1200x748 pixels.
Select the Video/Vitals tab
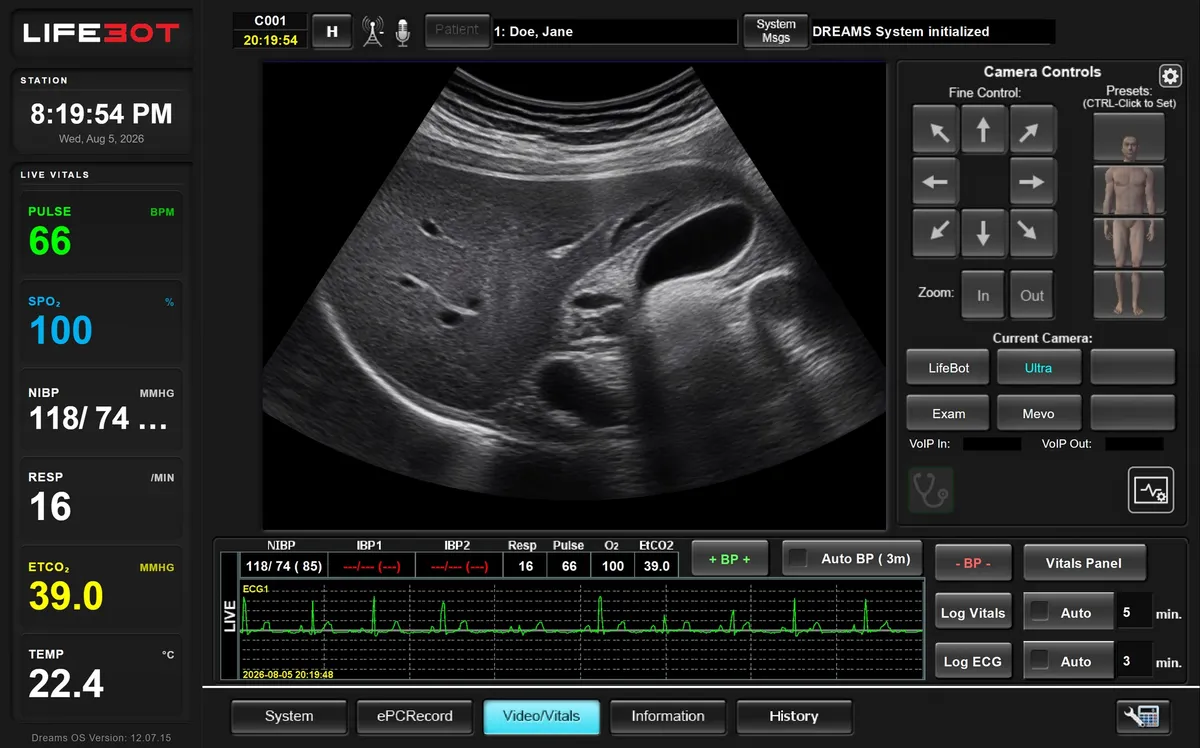[x=541, y=716]
